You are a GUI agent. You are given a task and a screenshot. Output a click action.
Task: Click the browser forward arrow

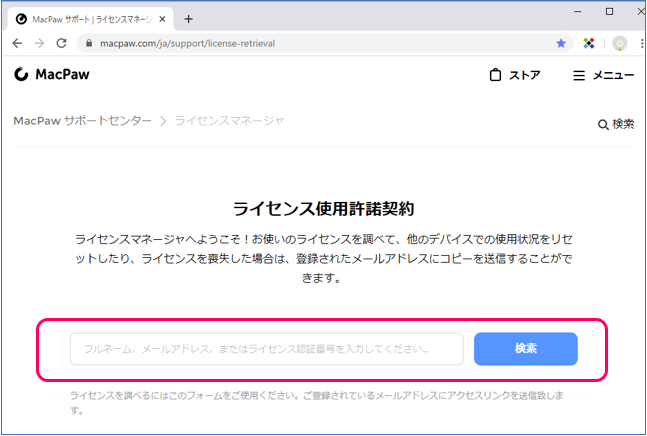[x=39, y=43]
